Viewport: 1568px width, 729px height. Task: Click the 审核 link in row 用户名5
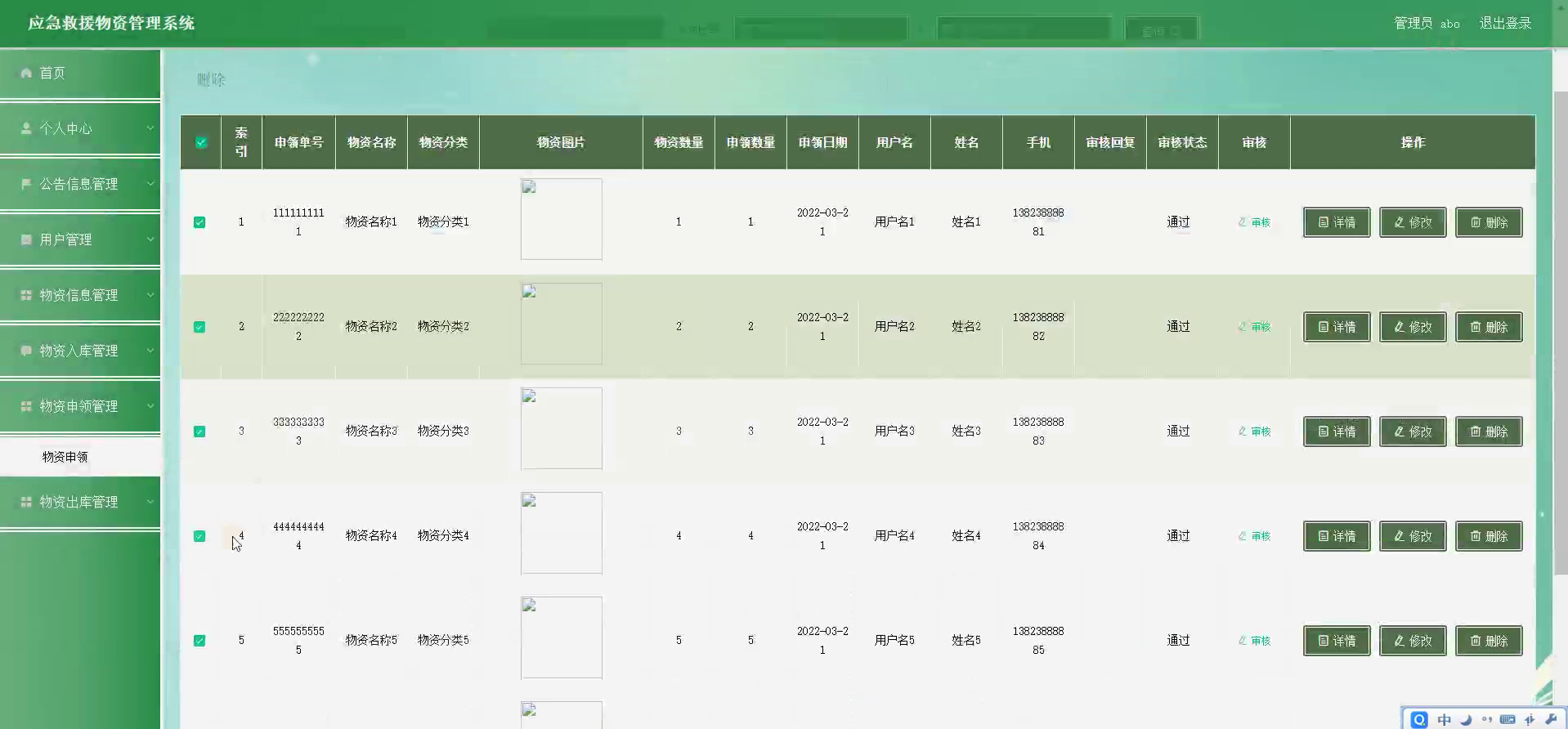(1254, 641)
